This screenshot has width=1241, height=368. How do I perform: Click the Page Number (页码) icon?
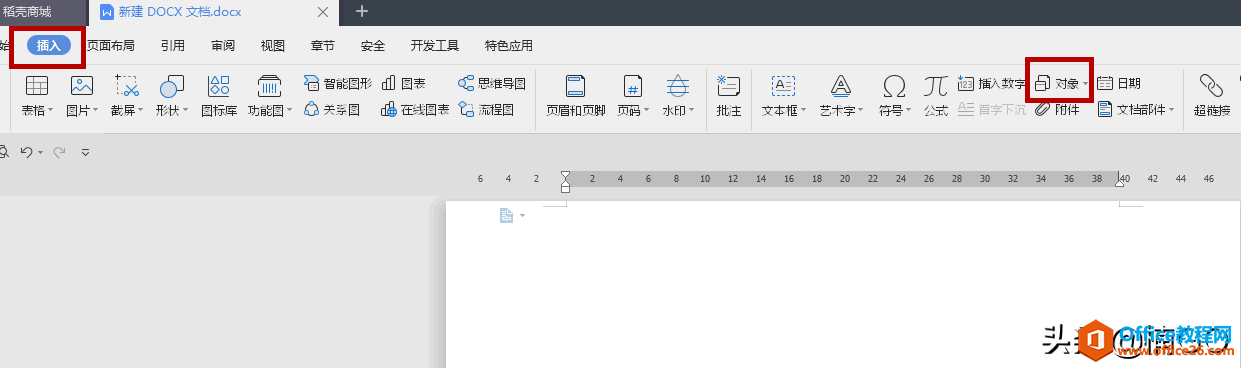pos(632,87)
